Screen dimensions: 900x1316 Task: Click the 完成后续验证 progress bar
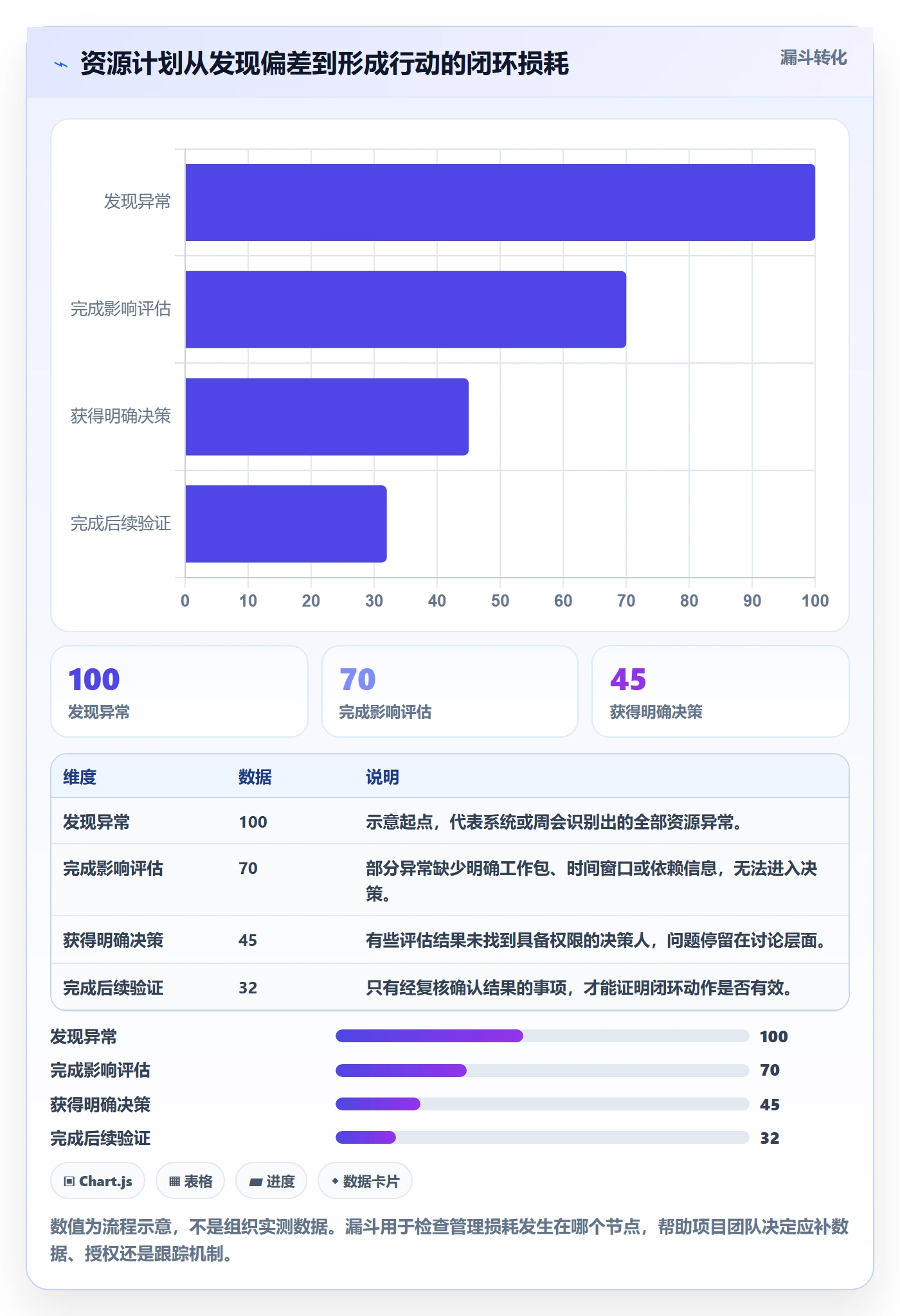tap(542, 1137)
